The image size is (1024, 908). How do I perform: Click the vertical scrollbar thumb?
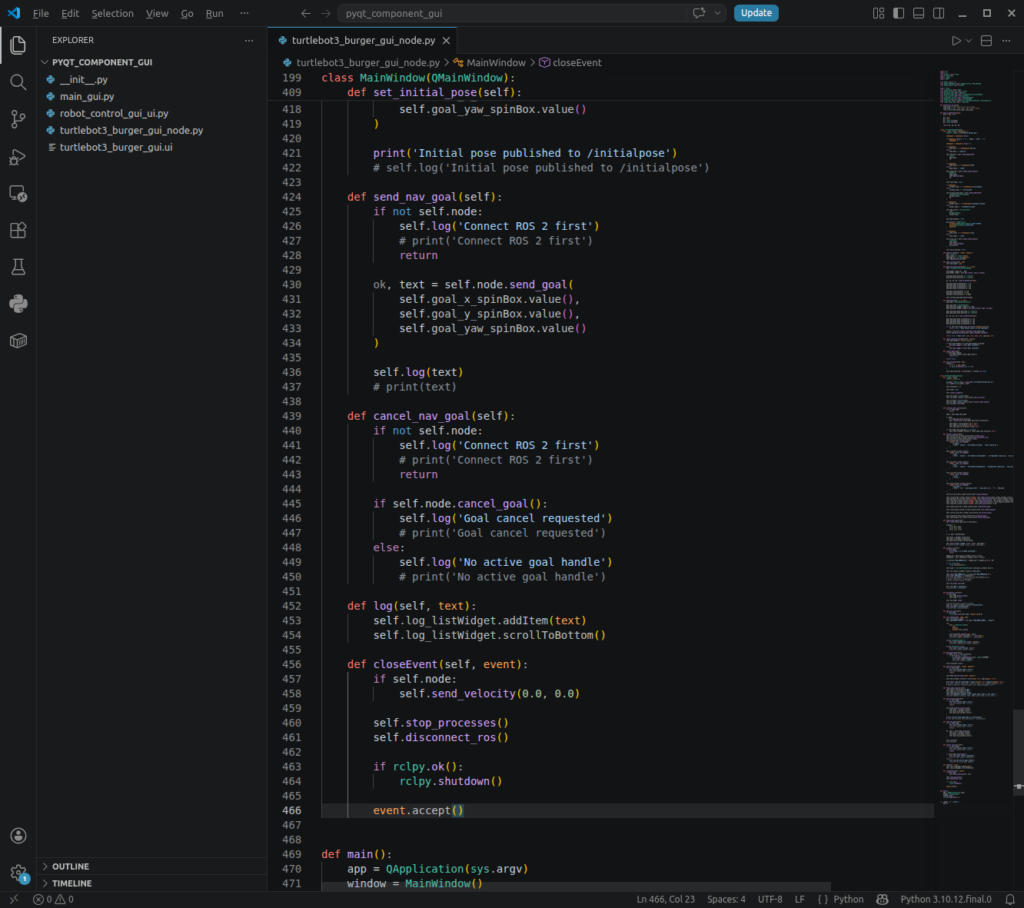[x=1018, y=753]
